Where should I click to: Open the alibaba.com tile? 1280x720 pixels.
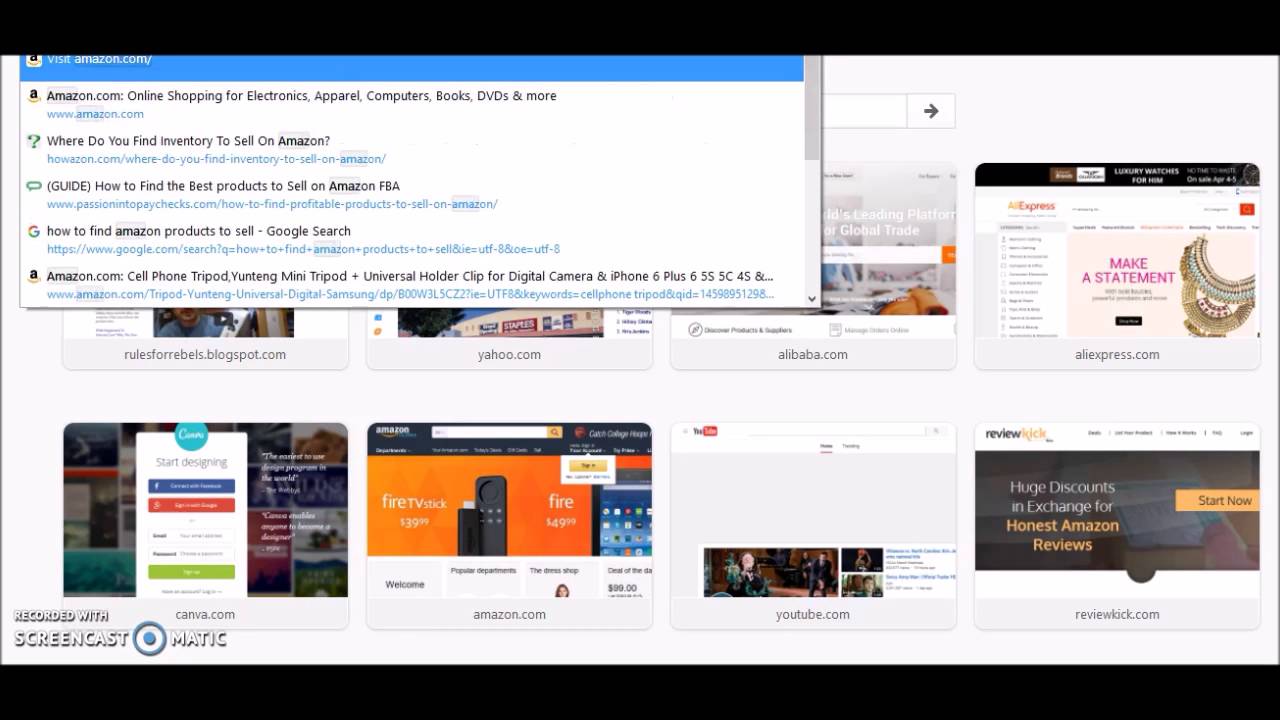click(813, 266)
